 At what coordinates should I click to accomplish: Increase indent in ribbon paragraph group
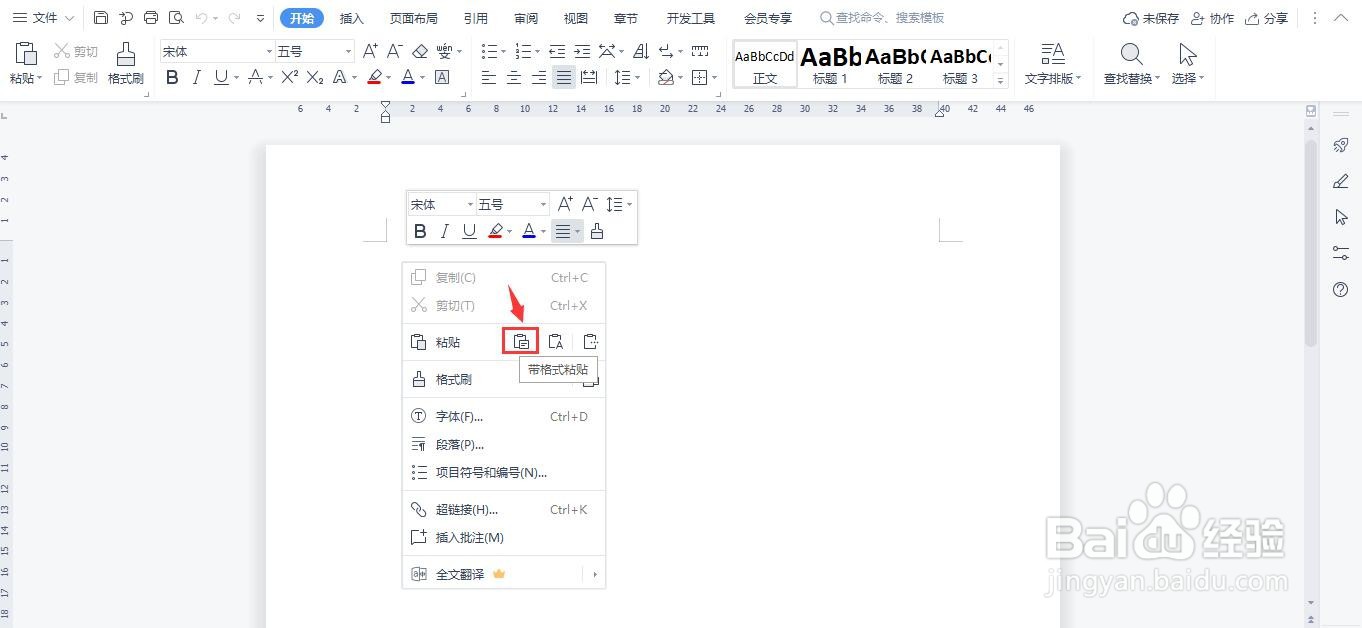[x=582, y=51]
